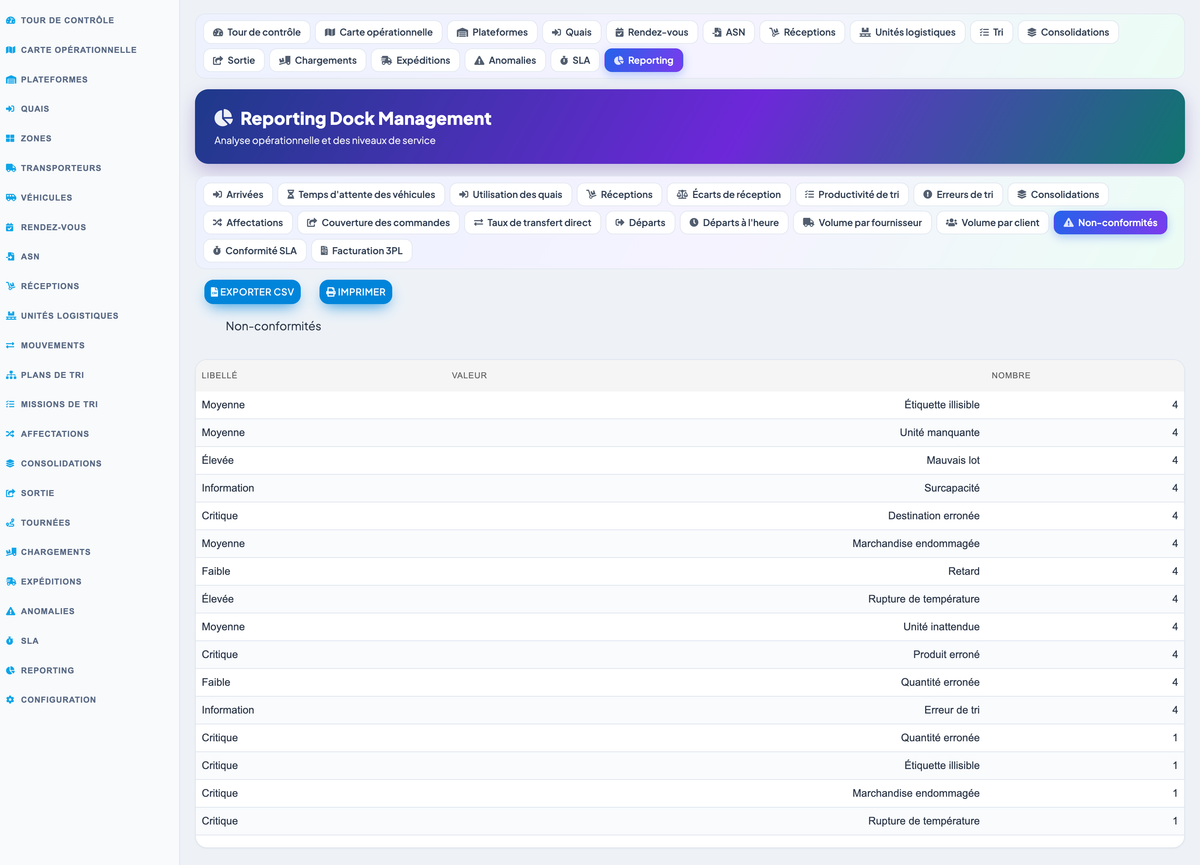Show the Utilisation des quais report
This screenshot has width=1200, height=865.
click(511, 194)
